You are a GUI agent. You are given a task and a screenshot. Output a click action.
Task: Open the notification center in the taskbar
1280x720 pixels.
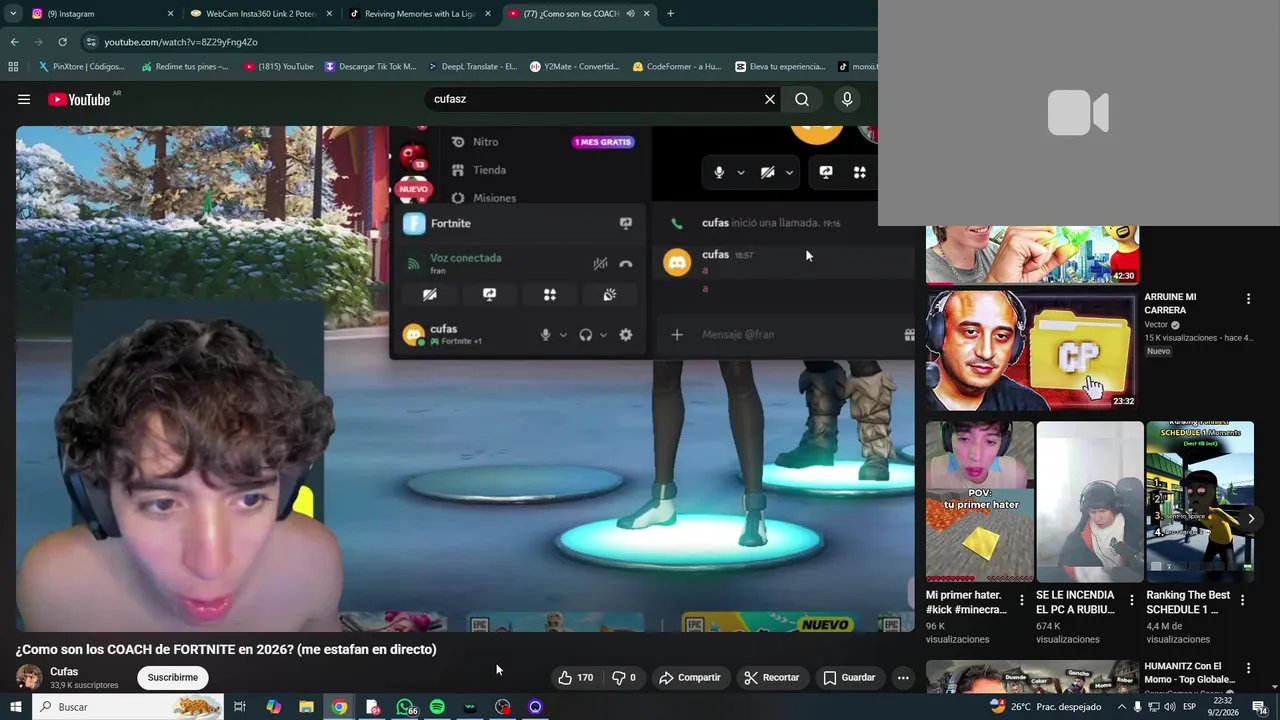click(1260, 707)
